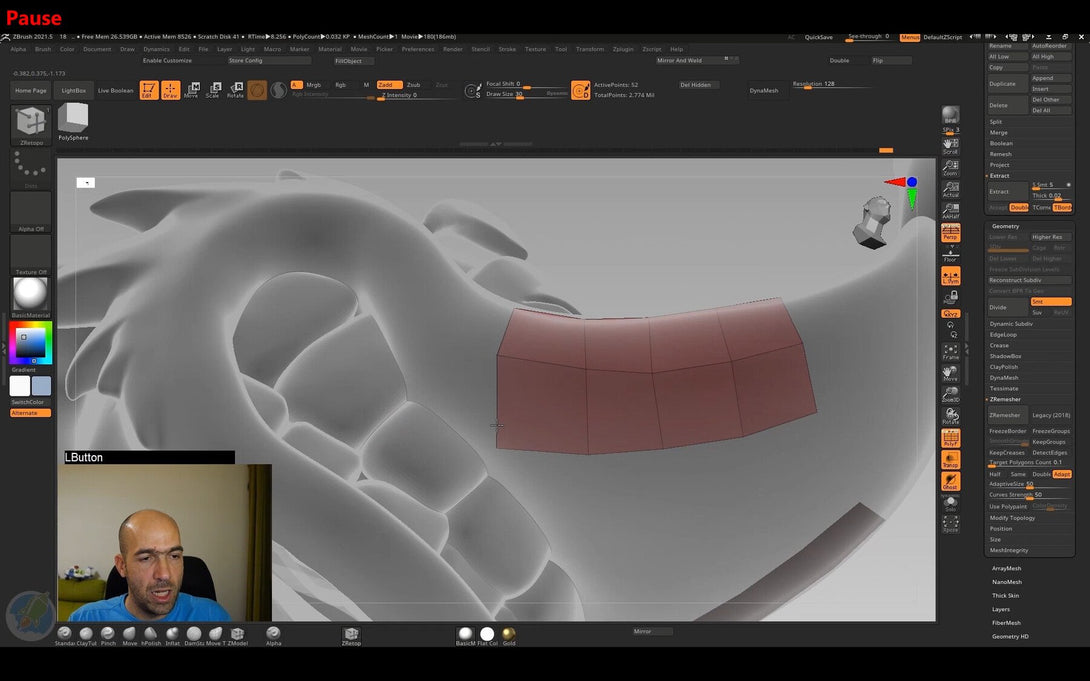Click the Rotate view navigation icon

[950, 416]
